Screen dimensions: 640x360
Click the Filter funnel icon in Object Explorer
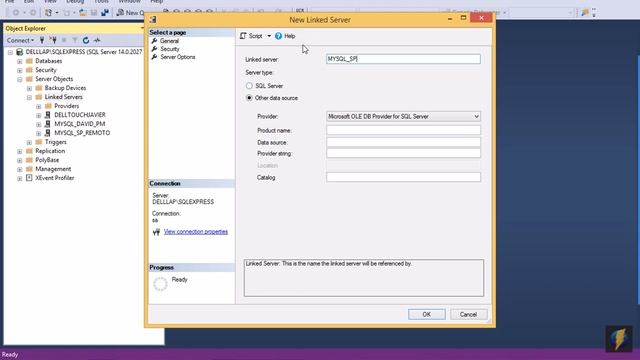(75, 40)
